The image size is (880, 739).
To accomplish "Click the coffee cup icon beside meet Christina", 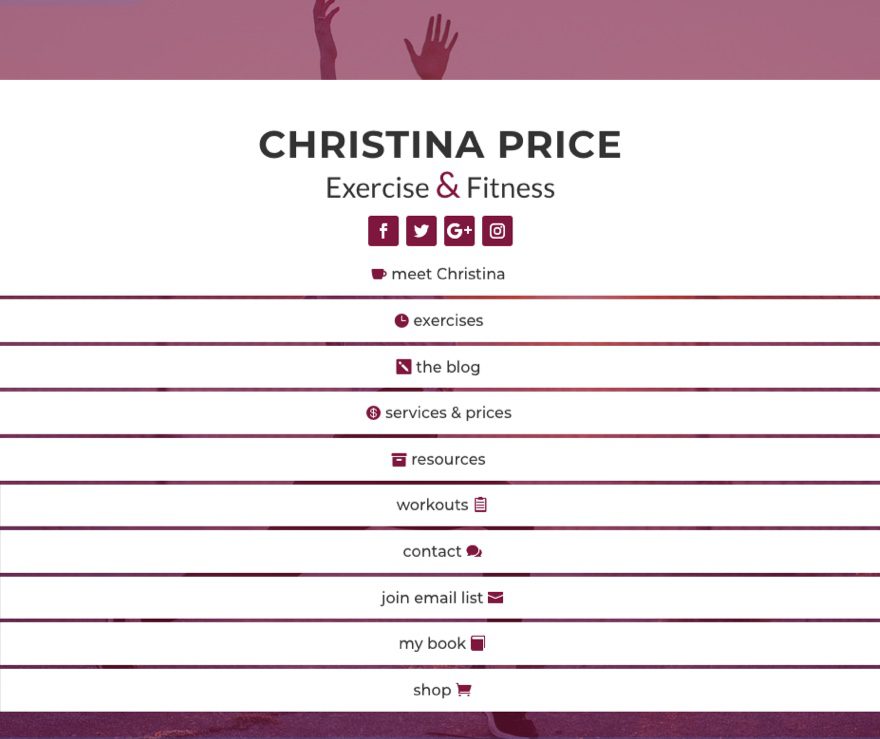I will [x=378, y=274].
